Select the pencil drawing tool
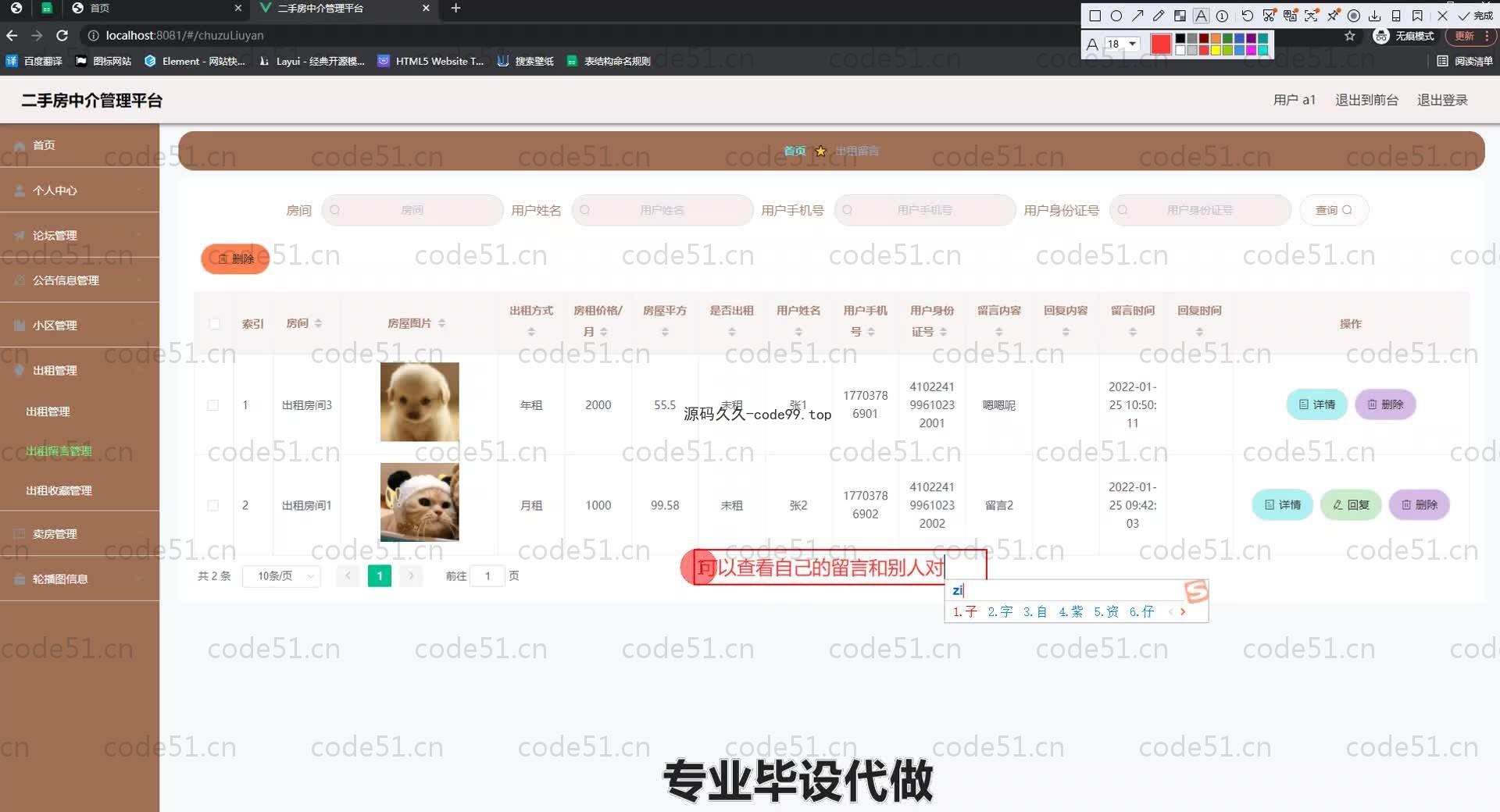1500x812 pixels. point(1159,16)
